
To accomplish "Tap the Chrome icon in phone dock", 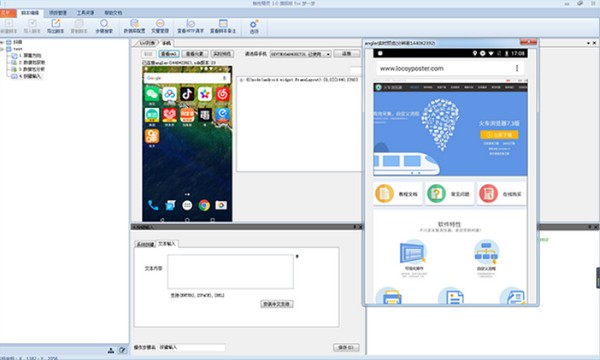I will (204, 205).
